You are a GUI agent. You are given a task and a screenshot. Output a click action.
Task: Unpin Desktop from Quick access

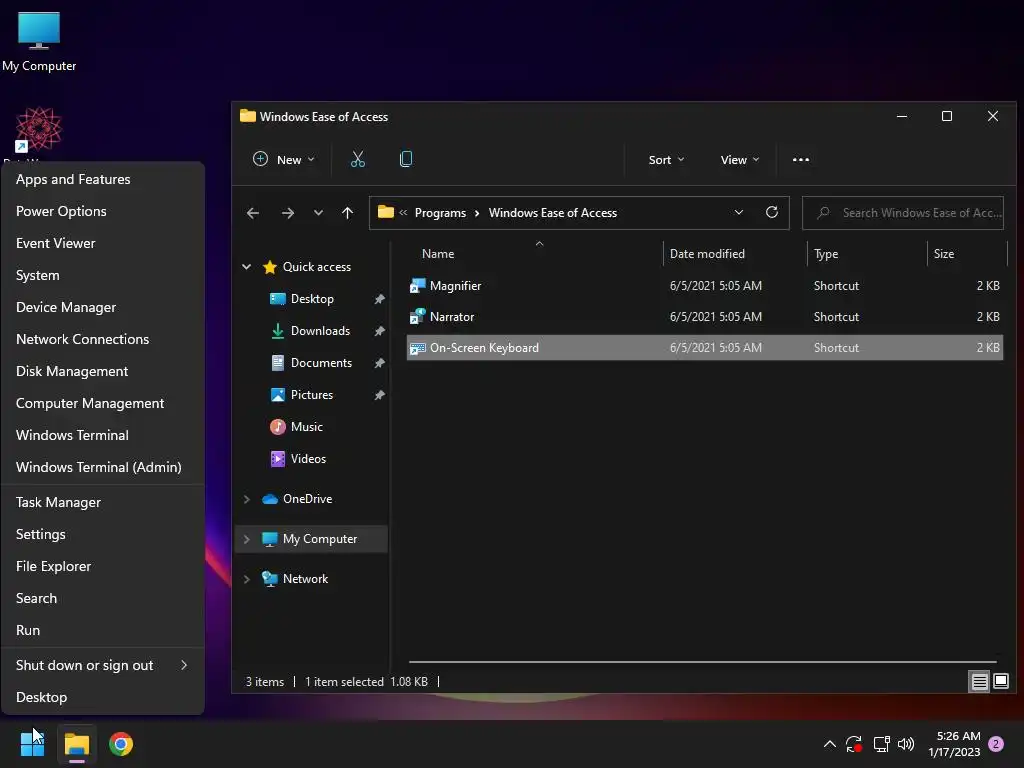[x=379, y=299]
